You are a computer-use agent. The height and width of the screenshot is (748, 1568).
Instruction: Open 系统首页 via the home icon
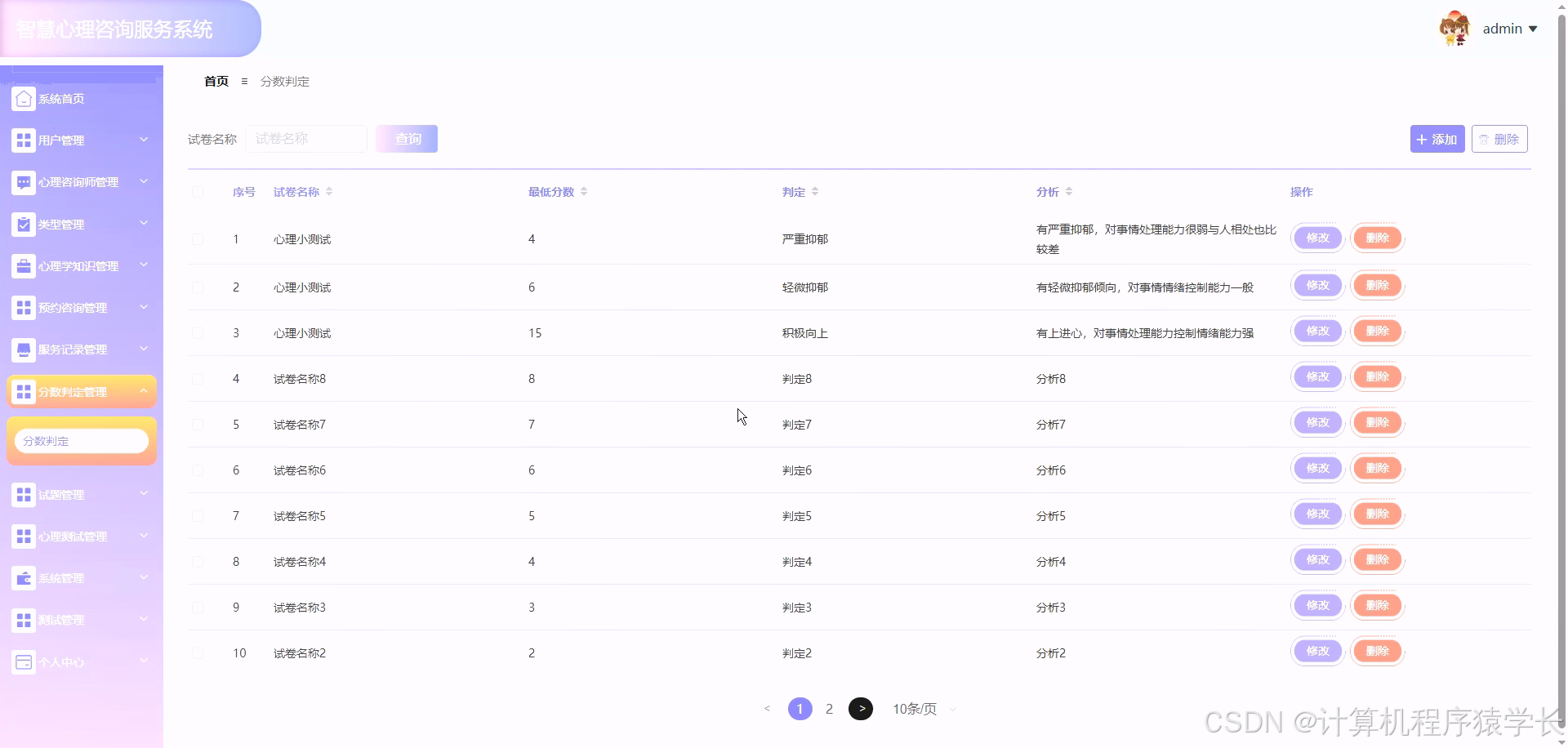pos(23,98)
